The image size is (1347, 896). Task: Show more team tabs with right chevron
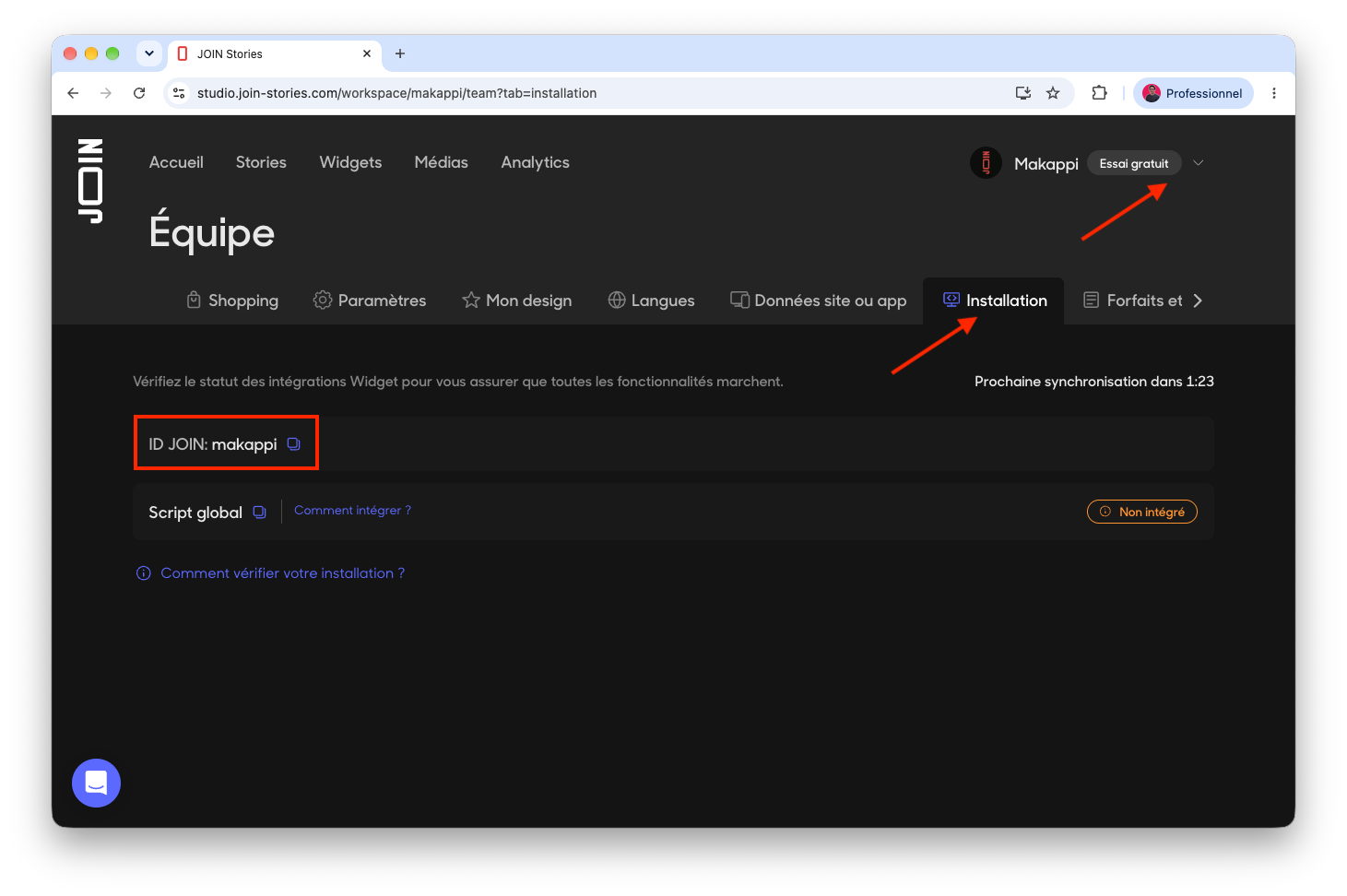(1198, 301)
